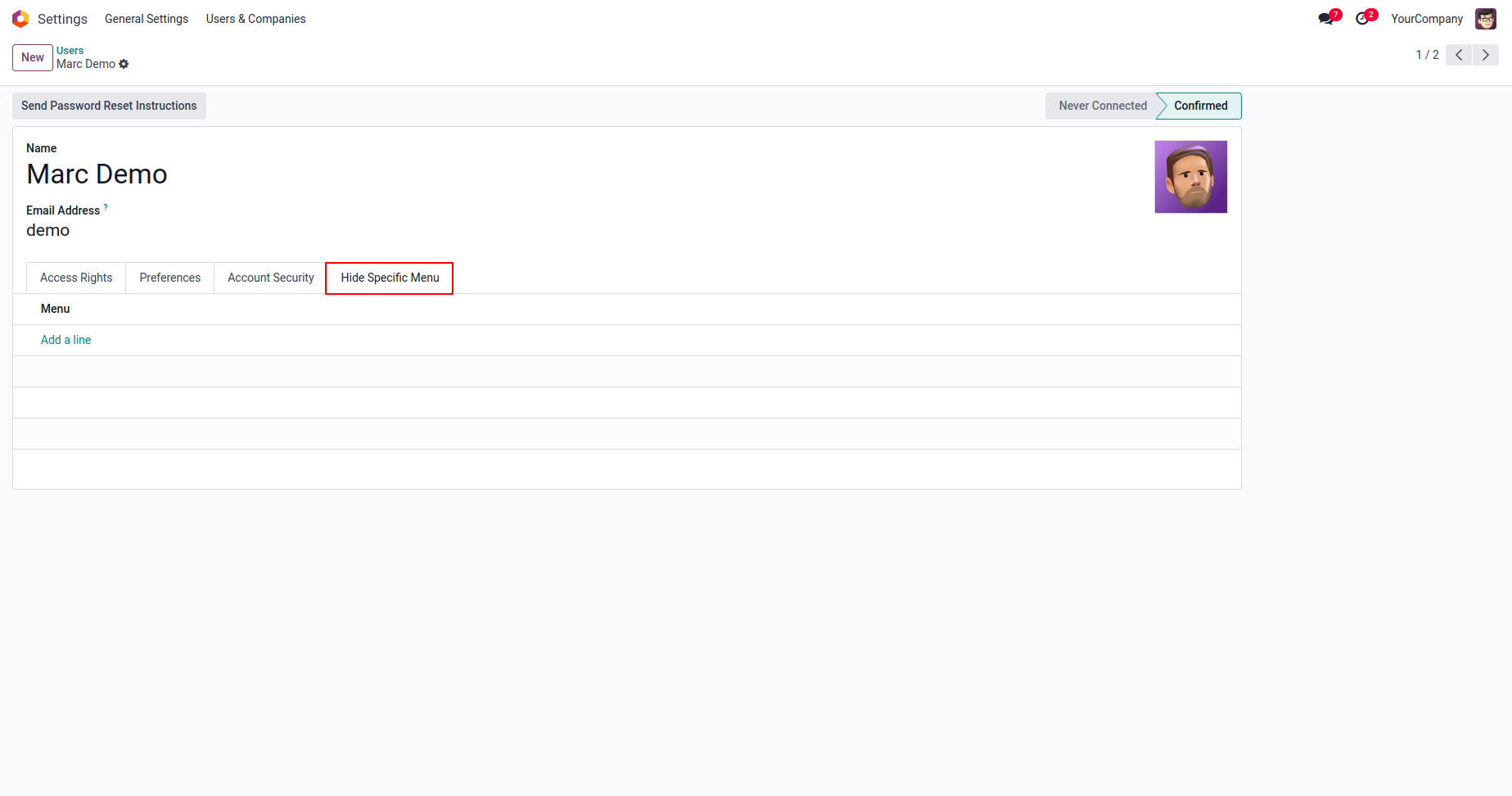Image resolution: width=1512 pixels, height=796 pixels.
Task: Click the Marc Demo name field
Action: click(x=97, y=174)
